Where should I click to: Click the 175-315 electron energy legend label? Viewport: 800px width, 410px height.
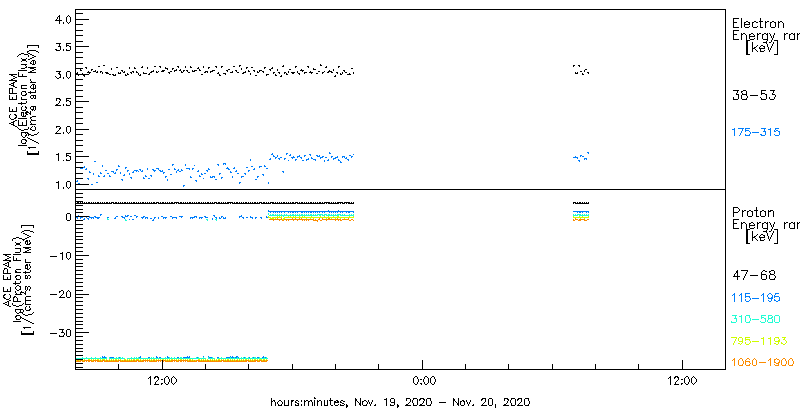point(756,133)
